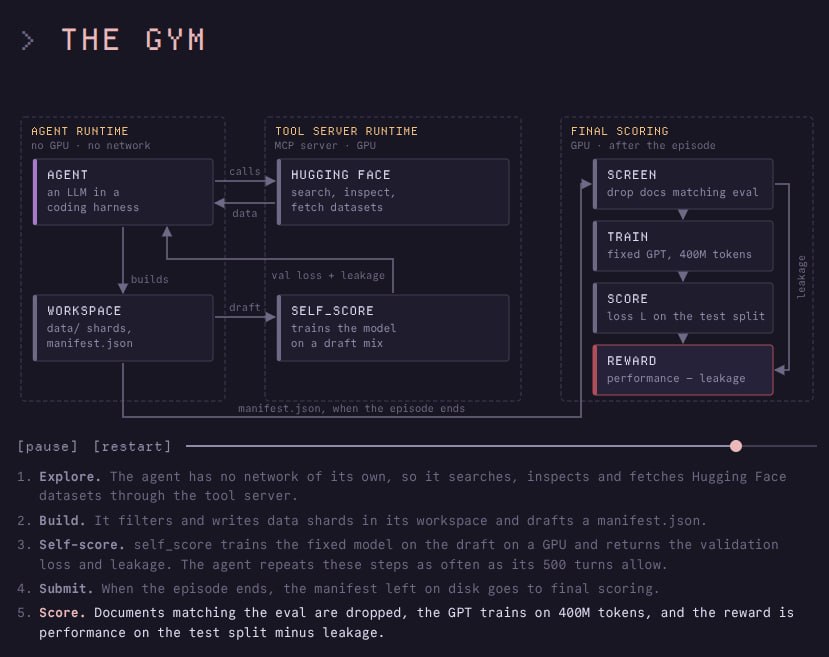Select the SCREEN step box
The image size is (829, 657).
click(683, 184)
